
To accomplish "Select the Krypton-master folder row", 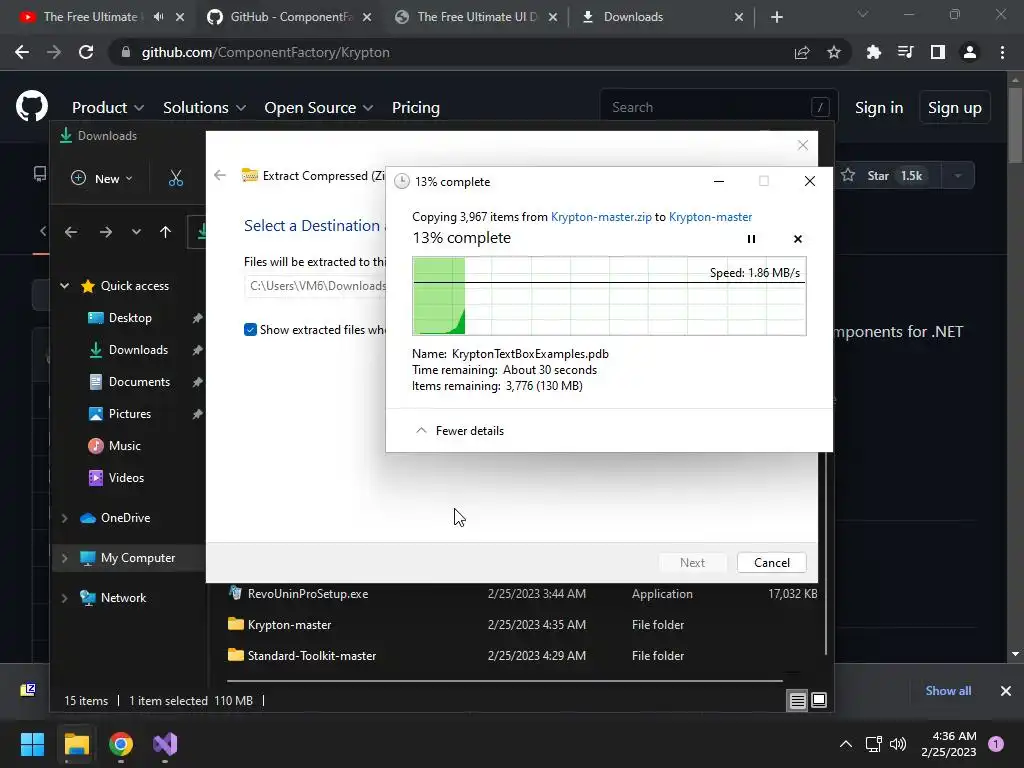I will [522, 625].
